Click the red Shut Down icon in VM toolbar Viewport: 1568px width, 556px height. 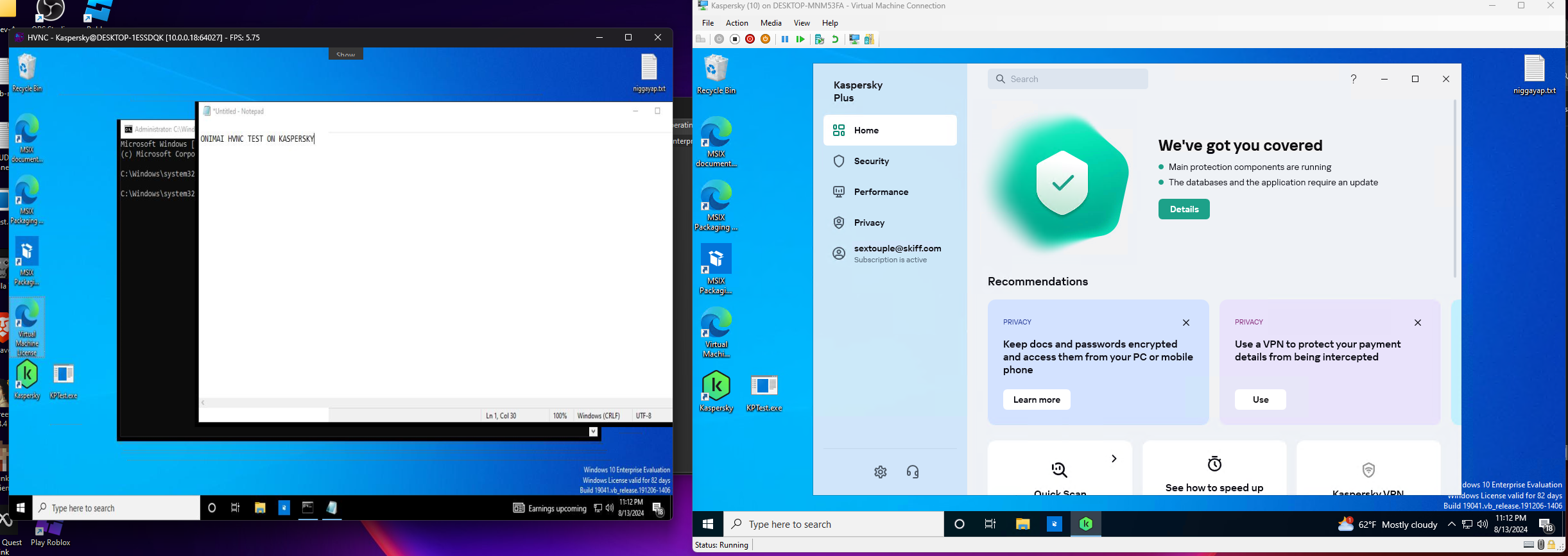[x=750, y=39]
